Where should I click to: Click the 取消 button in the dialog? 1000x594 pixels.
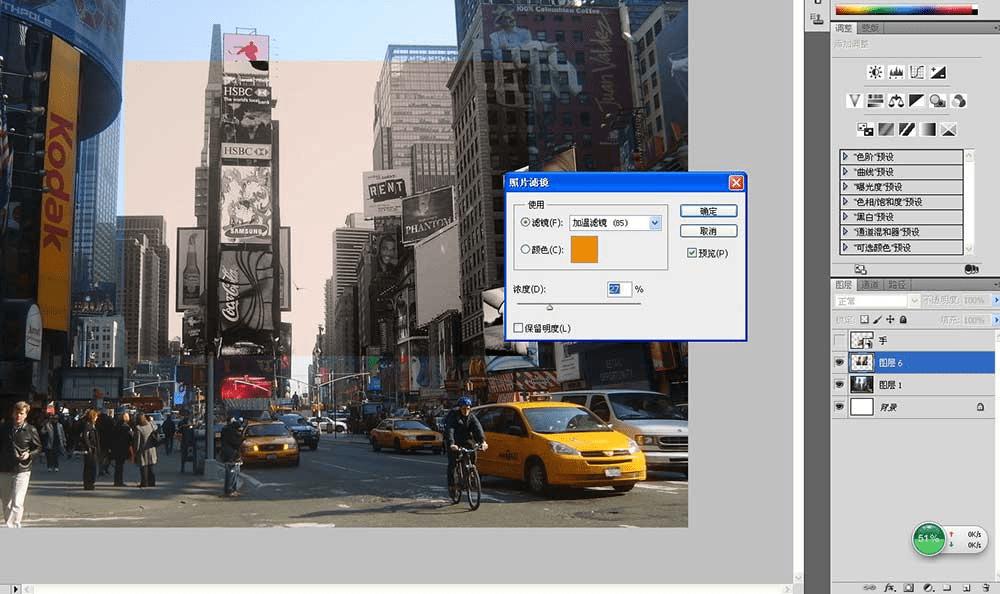coord(709,231)
